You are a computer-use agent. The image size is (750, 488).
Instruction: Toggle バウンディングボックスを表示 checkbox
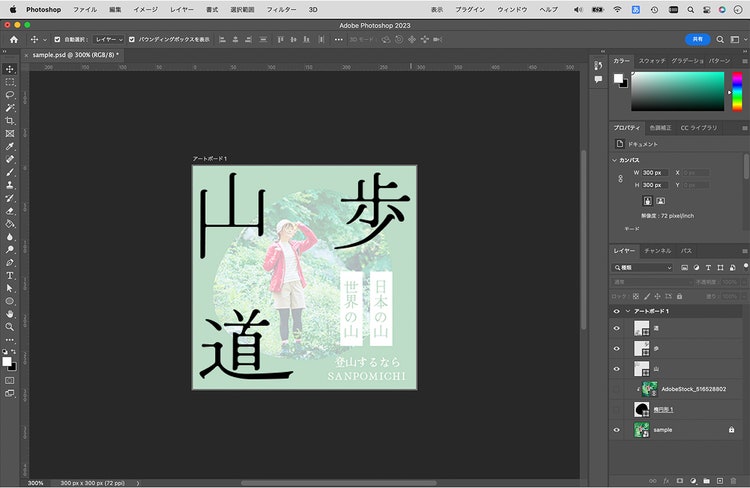click(x=132, y=40)
